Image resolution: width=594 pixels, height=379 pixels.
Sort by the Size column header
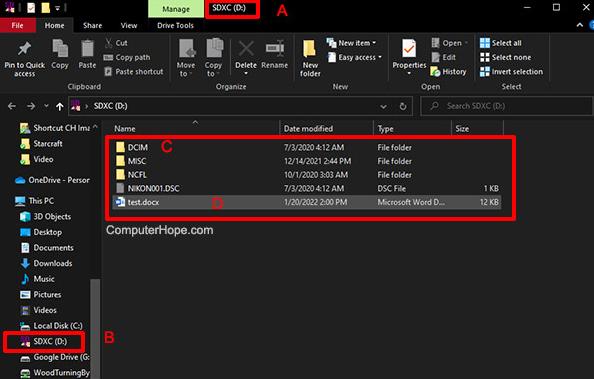pos(477,128)
